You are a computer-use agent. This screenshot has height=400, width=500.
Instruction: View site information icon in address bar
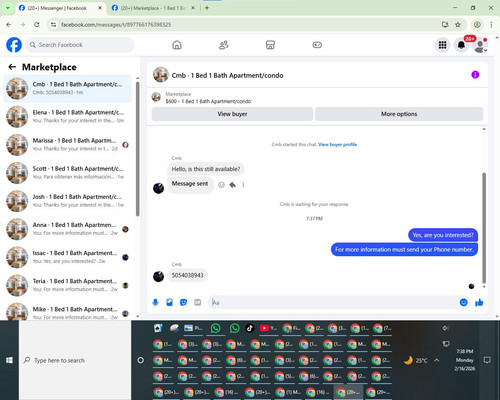(53, 25)
